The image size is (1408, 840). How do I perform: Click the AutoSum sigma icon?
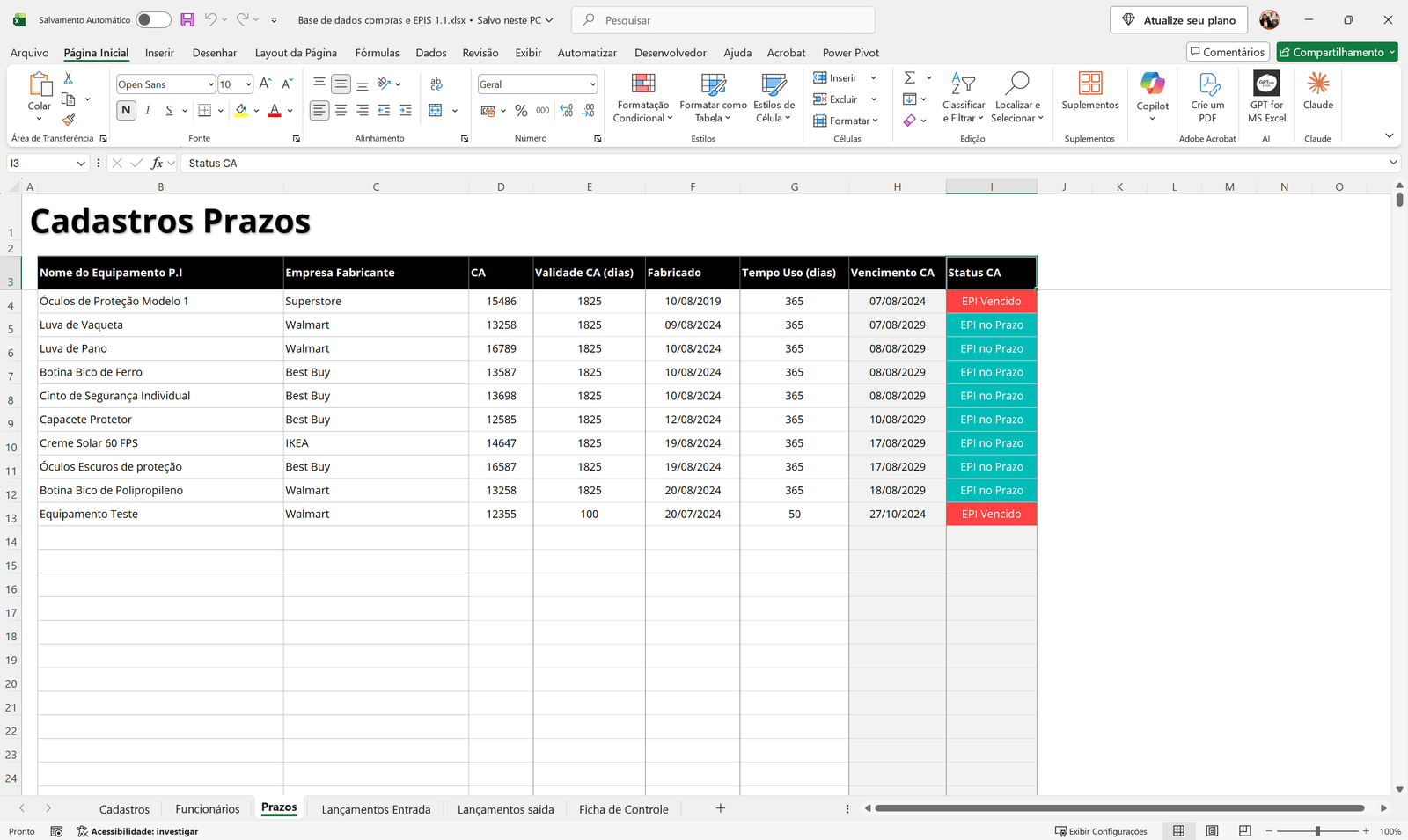pos(910,78)
